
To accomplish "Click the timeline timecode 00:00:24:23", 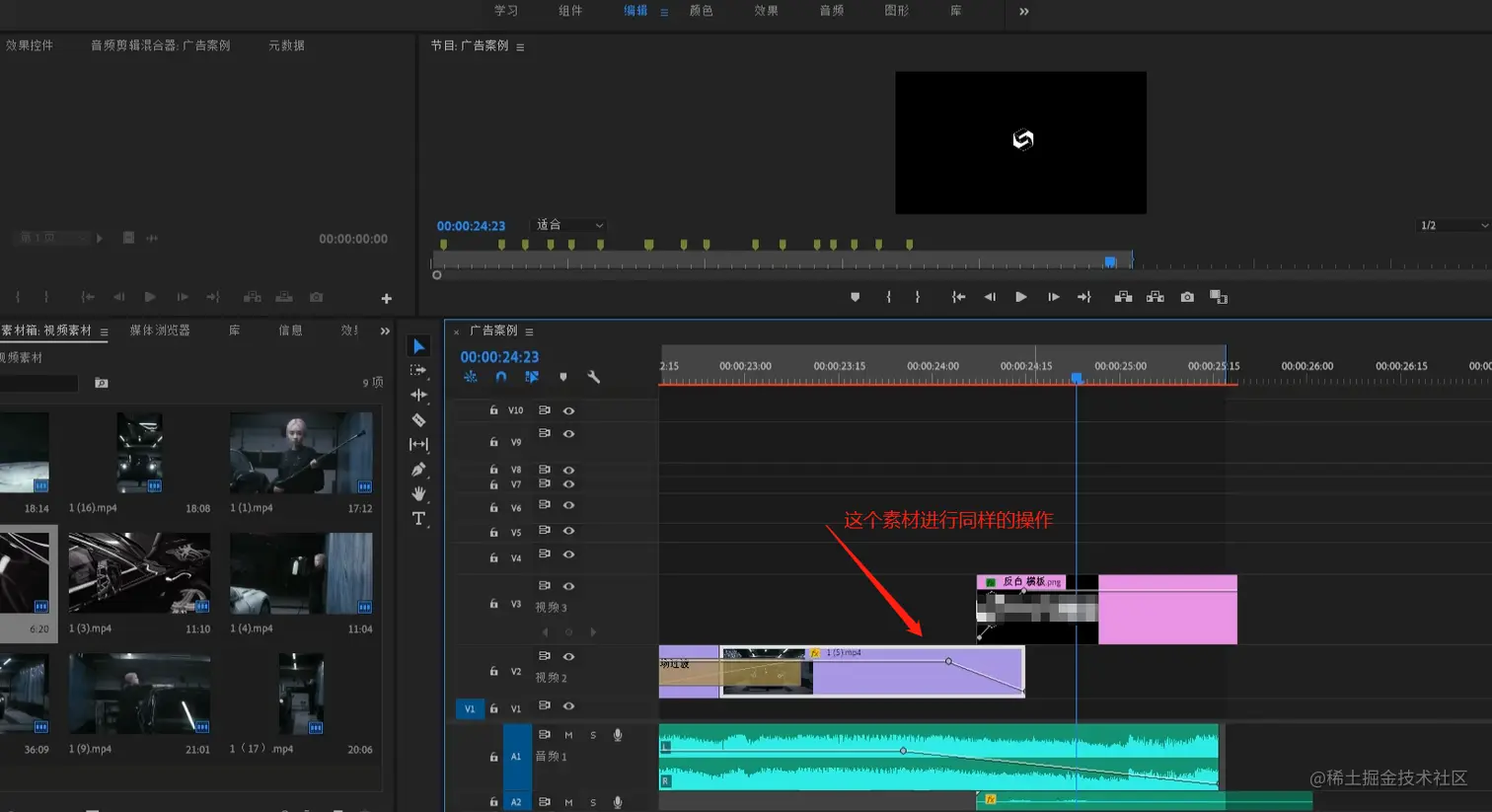I will (x=499, y=357).
